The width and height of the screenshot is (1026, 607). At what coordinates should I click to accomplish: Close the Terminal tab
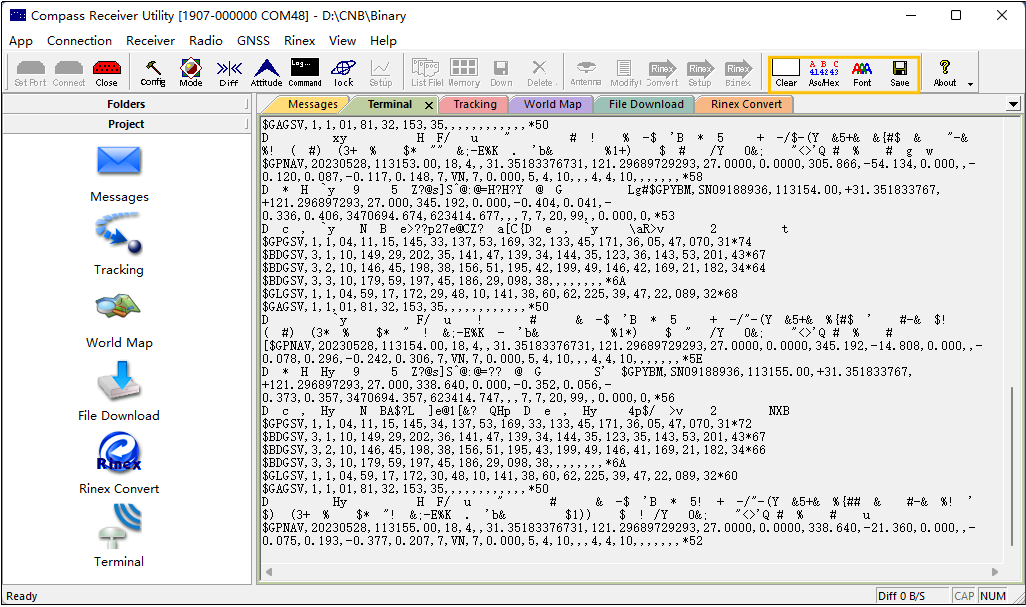coord(429,105)
